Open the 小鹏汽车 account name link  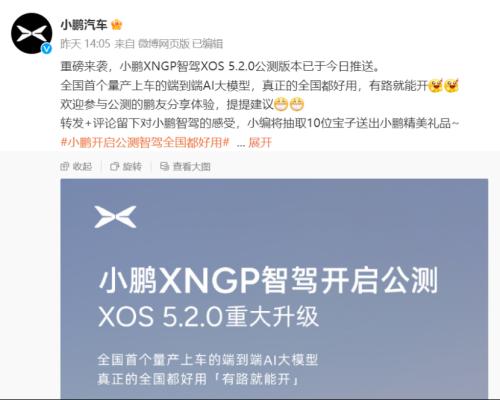pyautogui.click(x=84, y=25)
